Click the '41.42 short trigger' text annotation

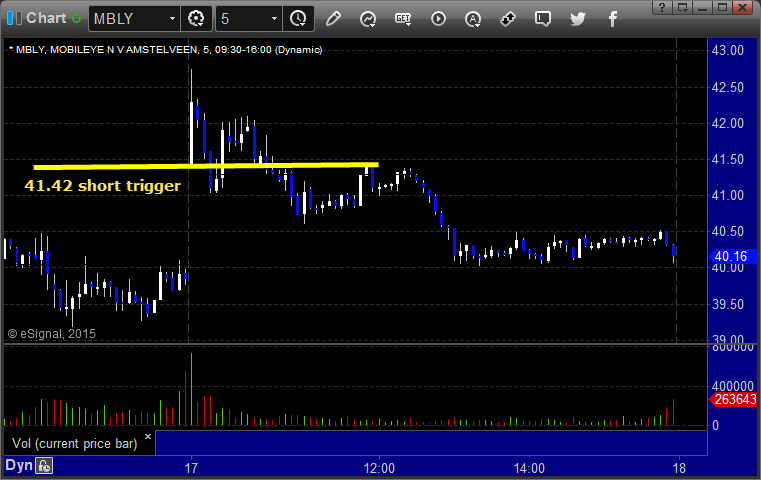tap(102, 186)
